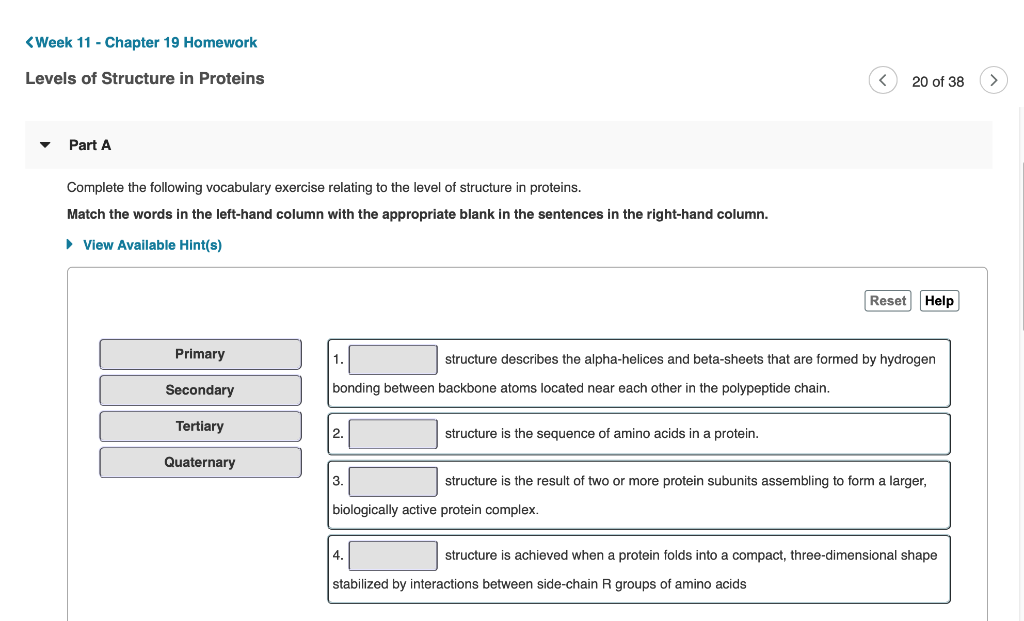Select the Primary word tile
The width and height of the screenshot is (1024, 621).
pyautogui.click(x=200, y=354)
